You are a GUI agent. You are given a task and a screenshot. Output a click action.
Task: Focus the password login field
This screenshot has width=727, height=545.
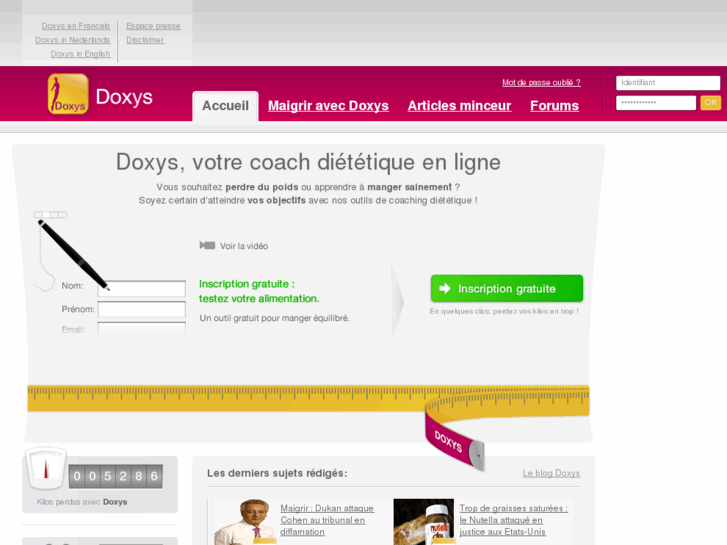pyautogui.click(x=656, y=103)
